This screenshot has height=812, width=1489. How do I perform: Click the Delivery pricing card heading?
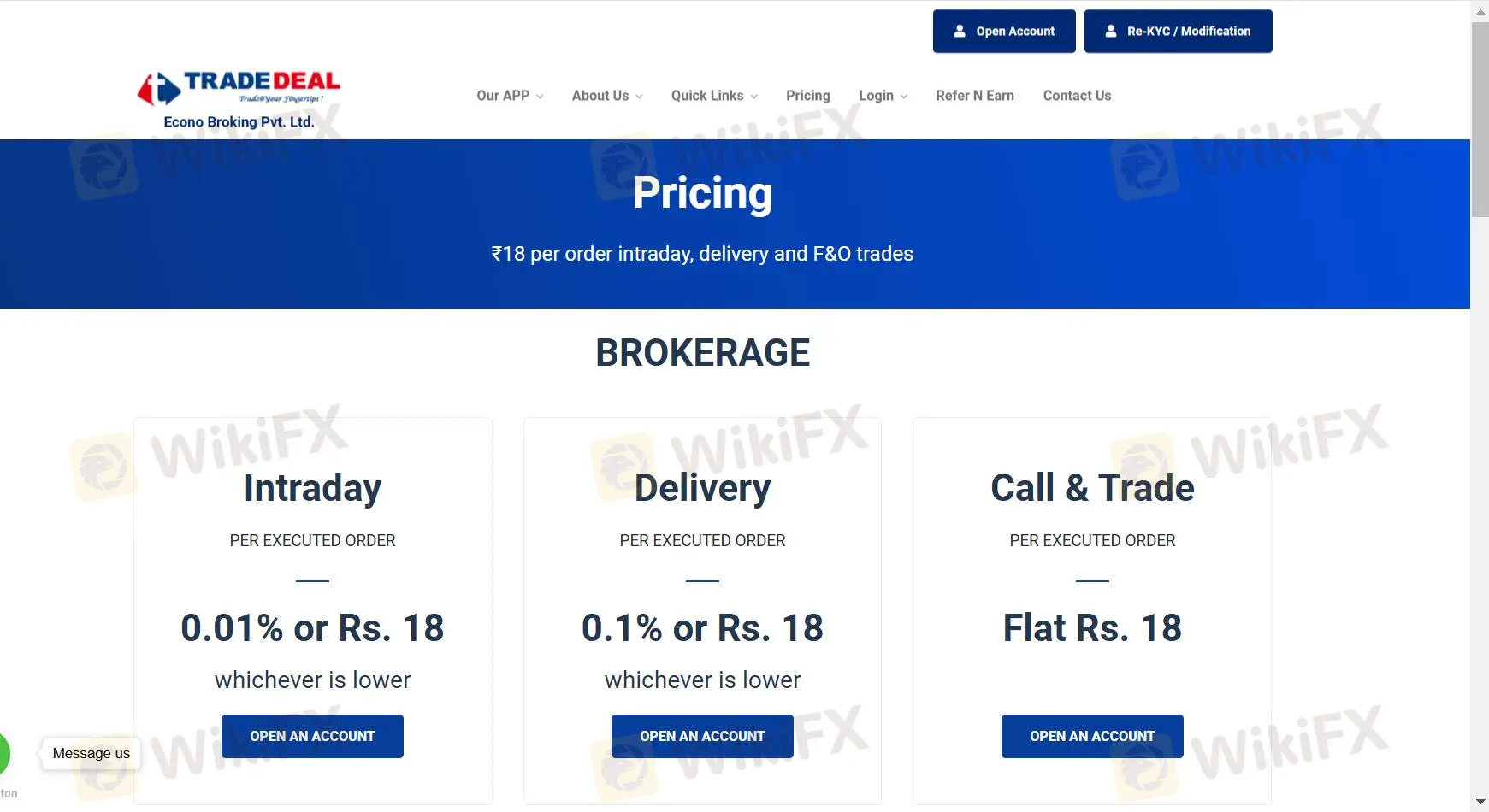click(x=702, y=488)
